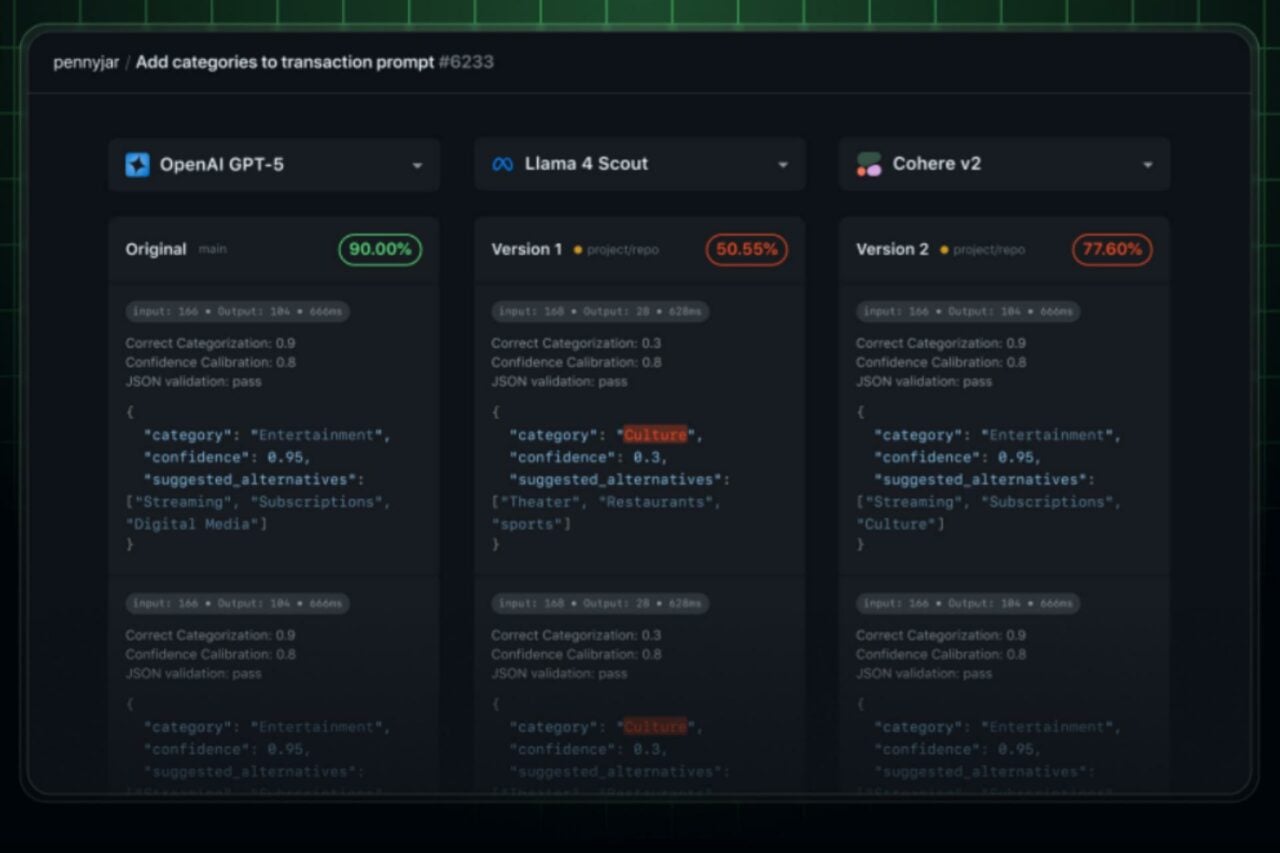
Task: Open the pennyjar breadcrumb link
Action: coord(86,62)
